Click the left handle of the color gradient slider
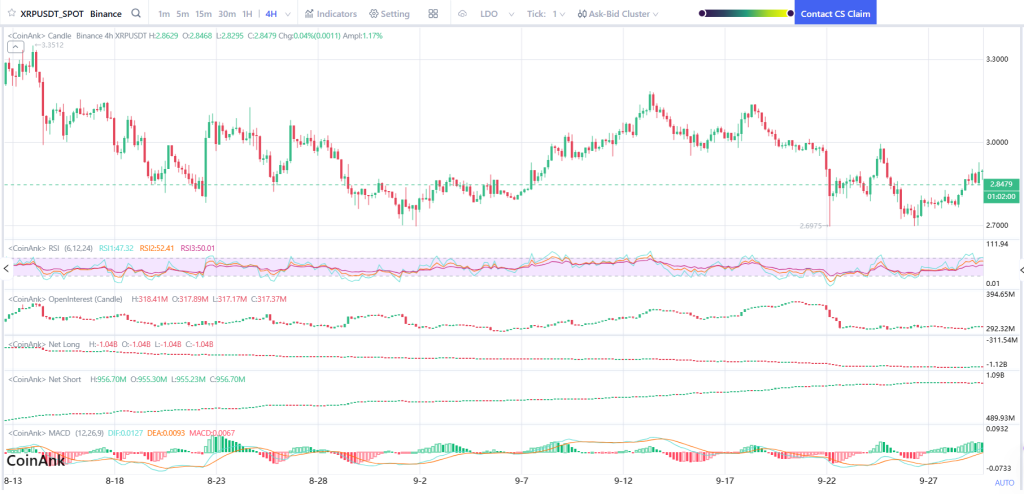The width and height of the screenshot is (1024, 494). pyautogui.click(x=702, y=13)
